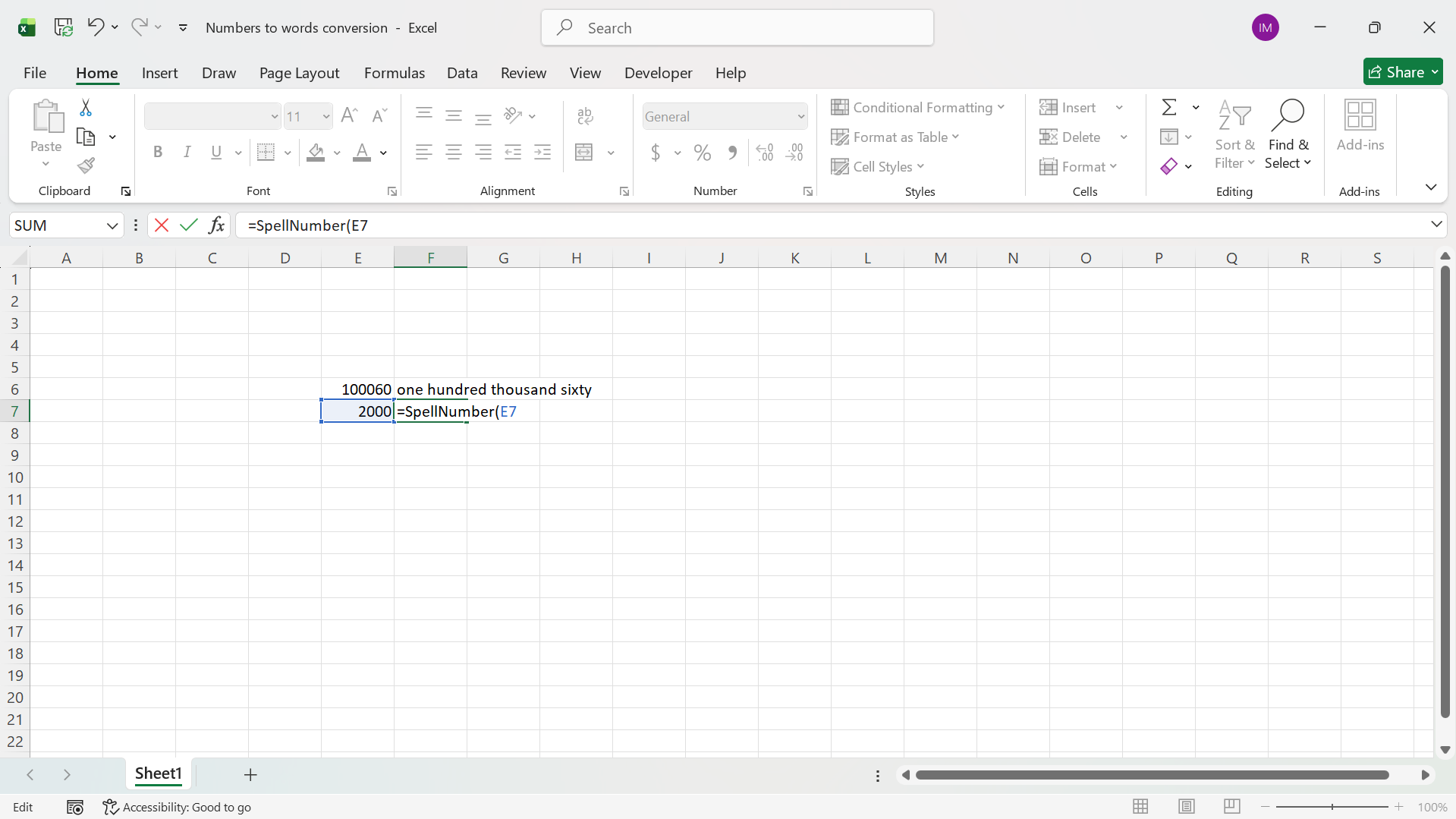Open the Add-ins gallery
The width and height of the screenshot is (1456, 819).
point(1360,126)
